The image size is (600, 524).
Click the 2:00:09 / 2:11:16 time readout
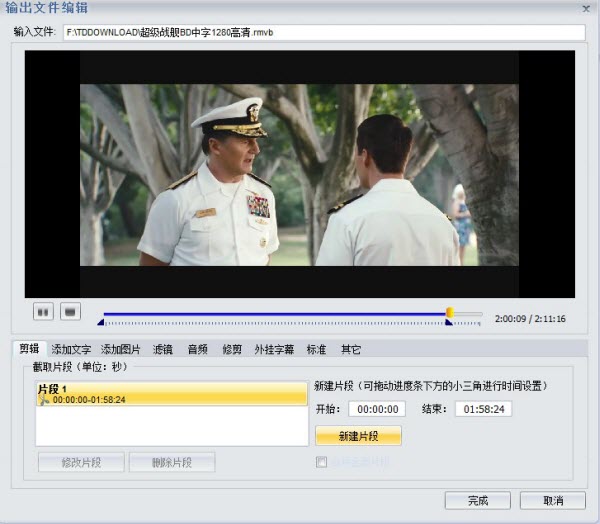tap(530, 319)
